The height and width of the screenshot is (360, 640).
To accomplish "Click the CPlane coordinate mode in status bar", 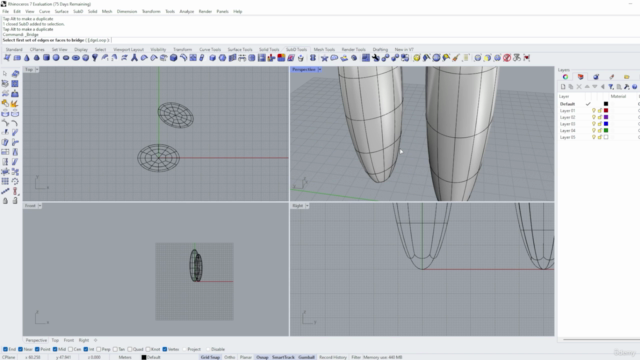I will [9, 357].
